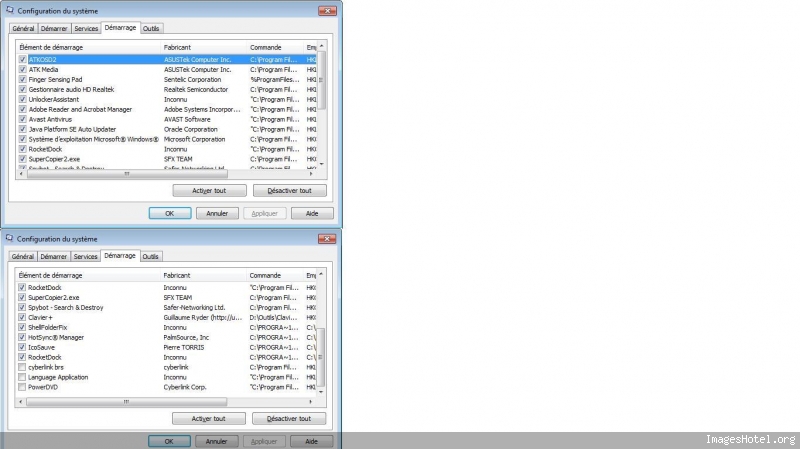Confirm with OK in upper window
The height and width of the screenshot is (449, 800).
click(x=170, y=213)
